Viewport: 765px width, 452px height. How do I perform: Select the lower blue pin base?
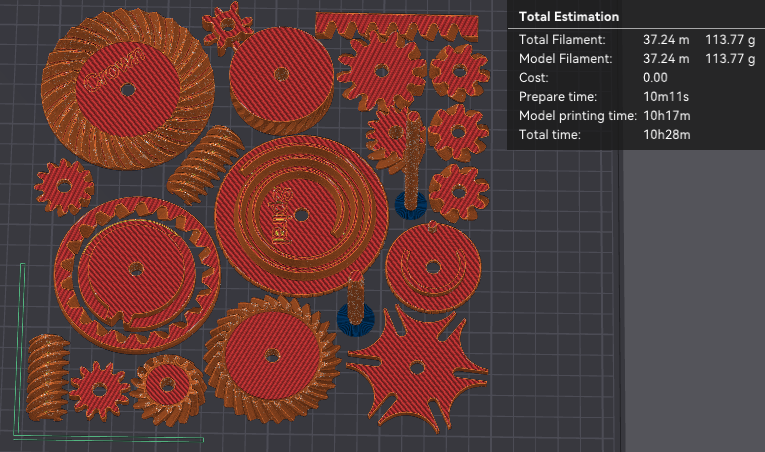tap(354, 319)
